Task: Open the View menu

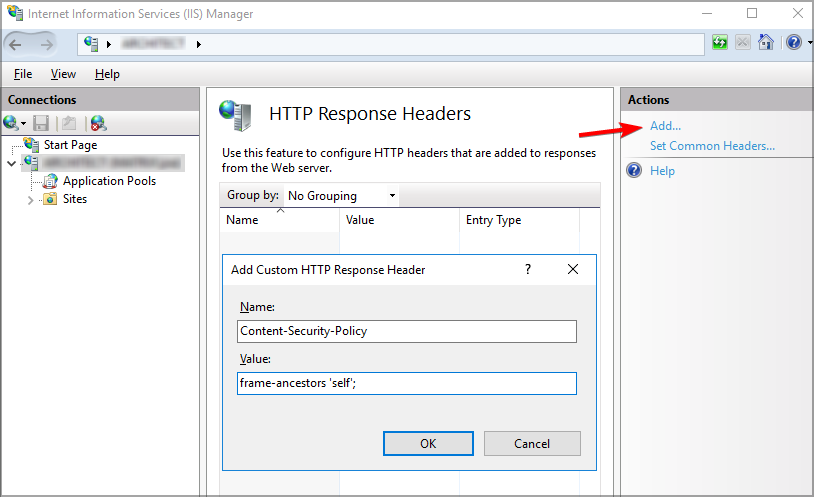Action: pos(63,74)
